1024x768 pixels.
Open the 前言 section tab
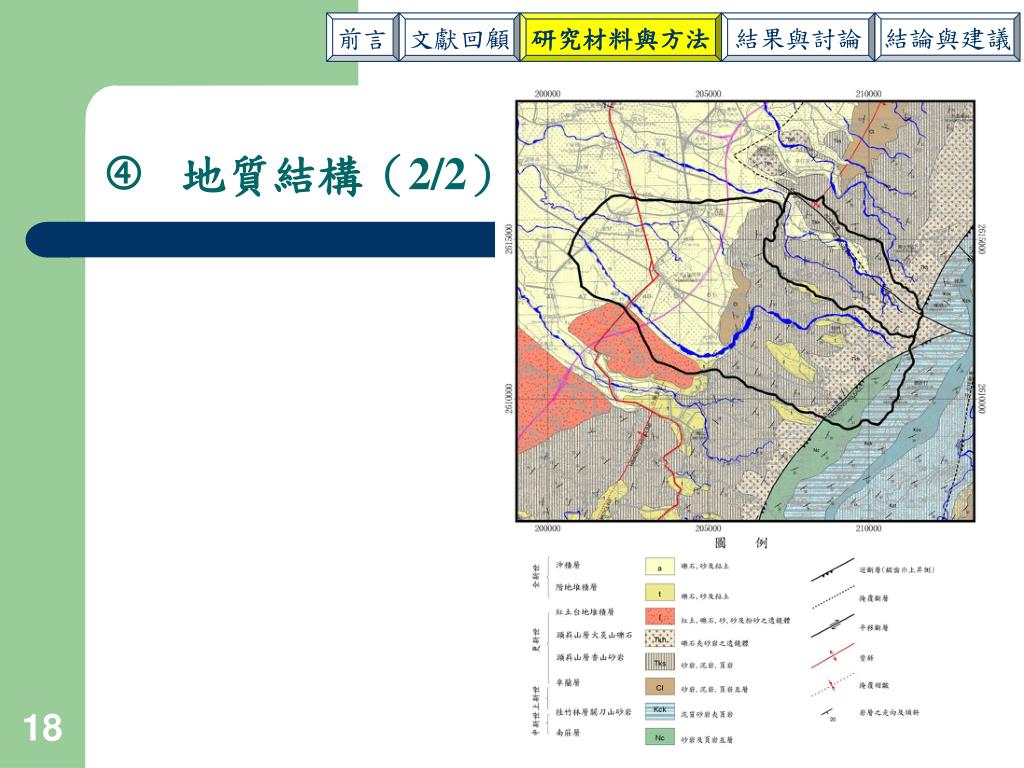(362, 39)
